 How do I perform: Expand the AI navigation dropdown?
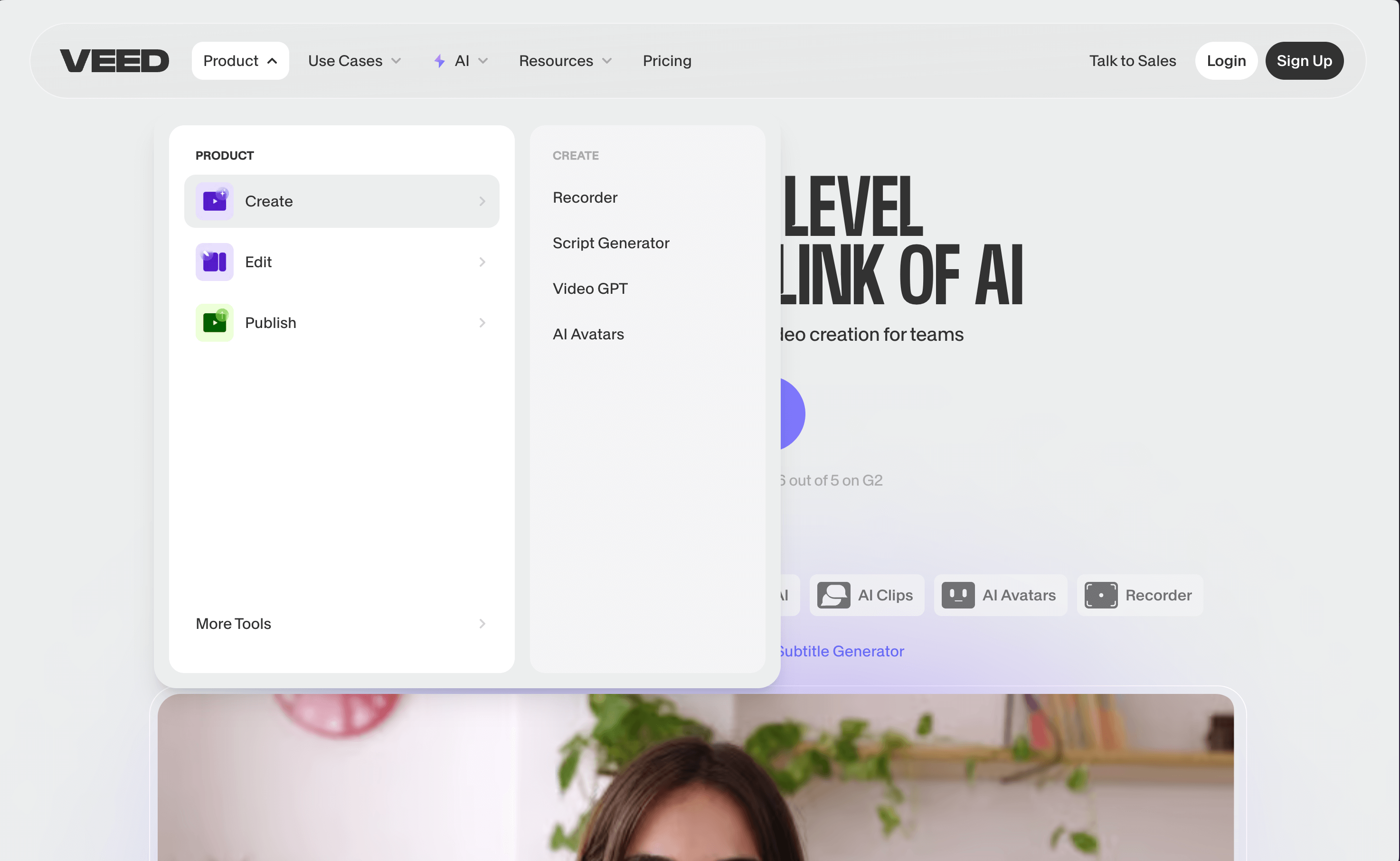(x=460, y=61)
